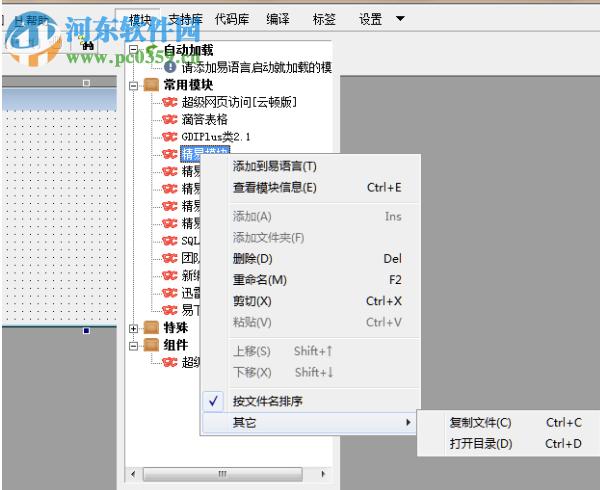Switch to the 代码库 tab
This screenshot has height=490, width=600.
(232, 19)
